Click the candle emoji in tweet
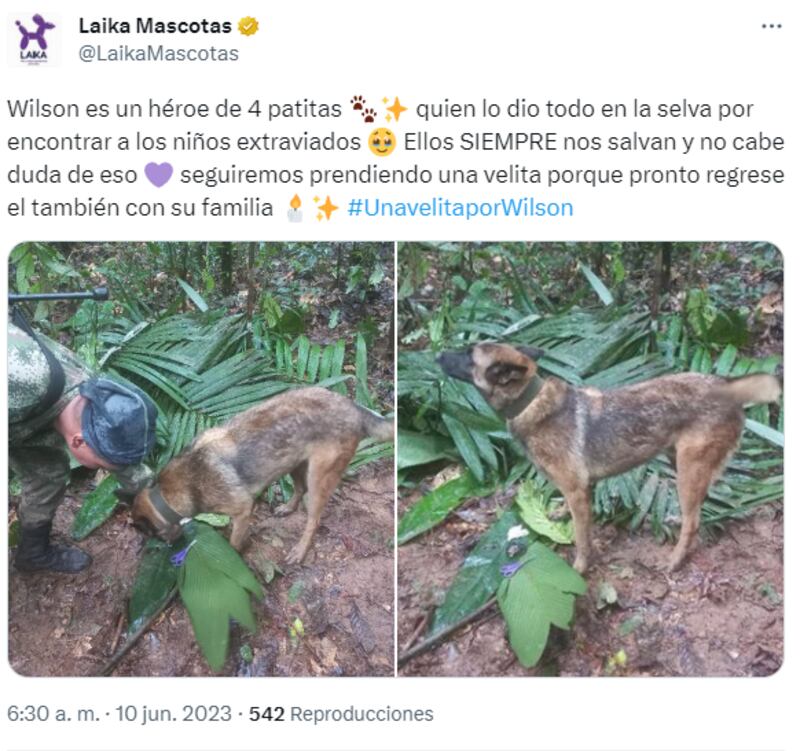 pos(295,208)
